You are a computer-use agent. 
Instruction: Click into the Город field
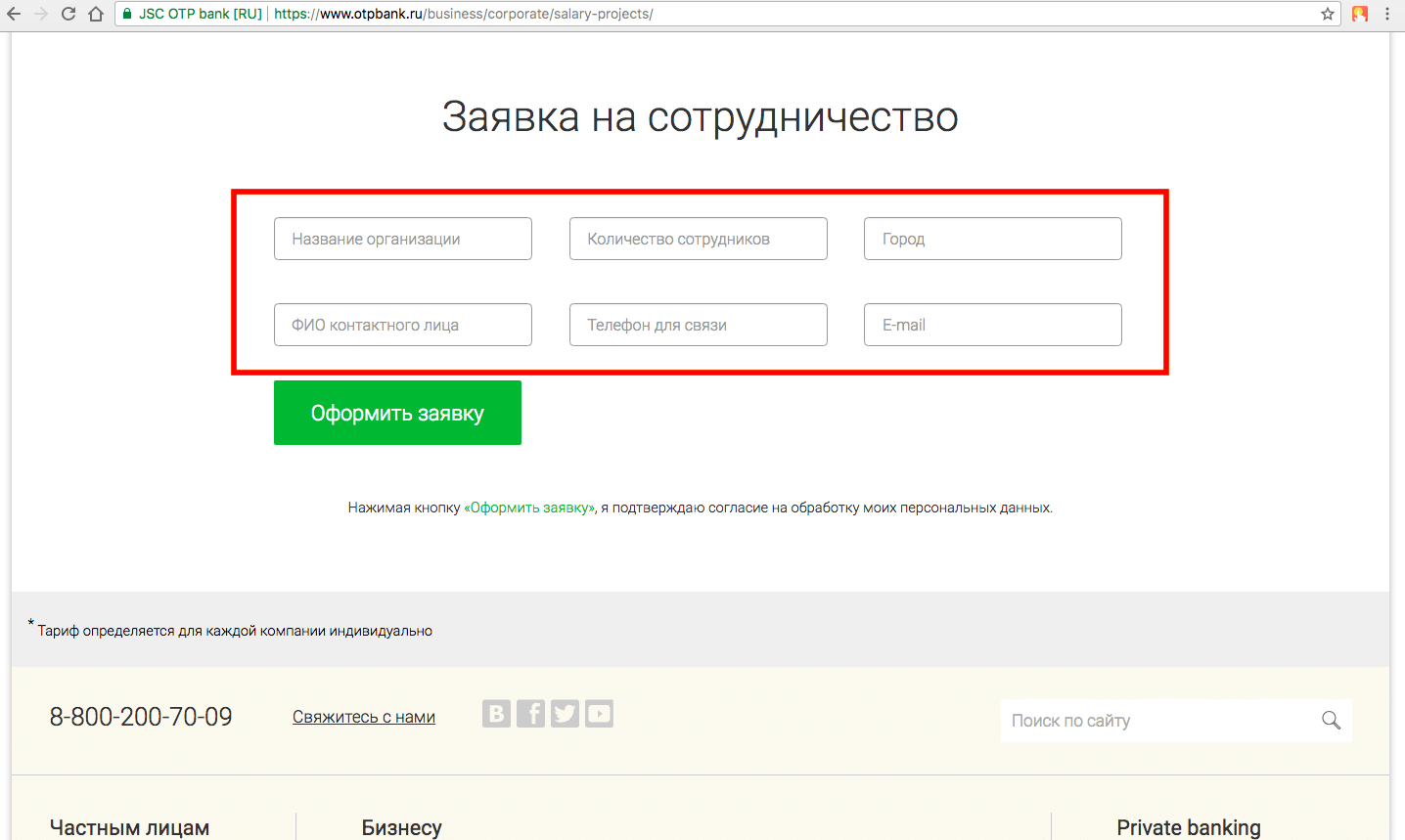(x=993, y=239)
